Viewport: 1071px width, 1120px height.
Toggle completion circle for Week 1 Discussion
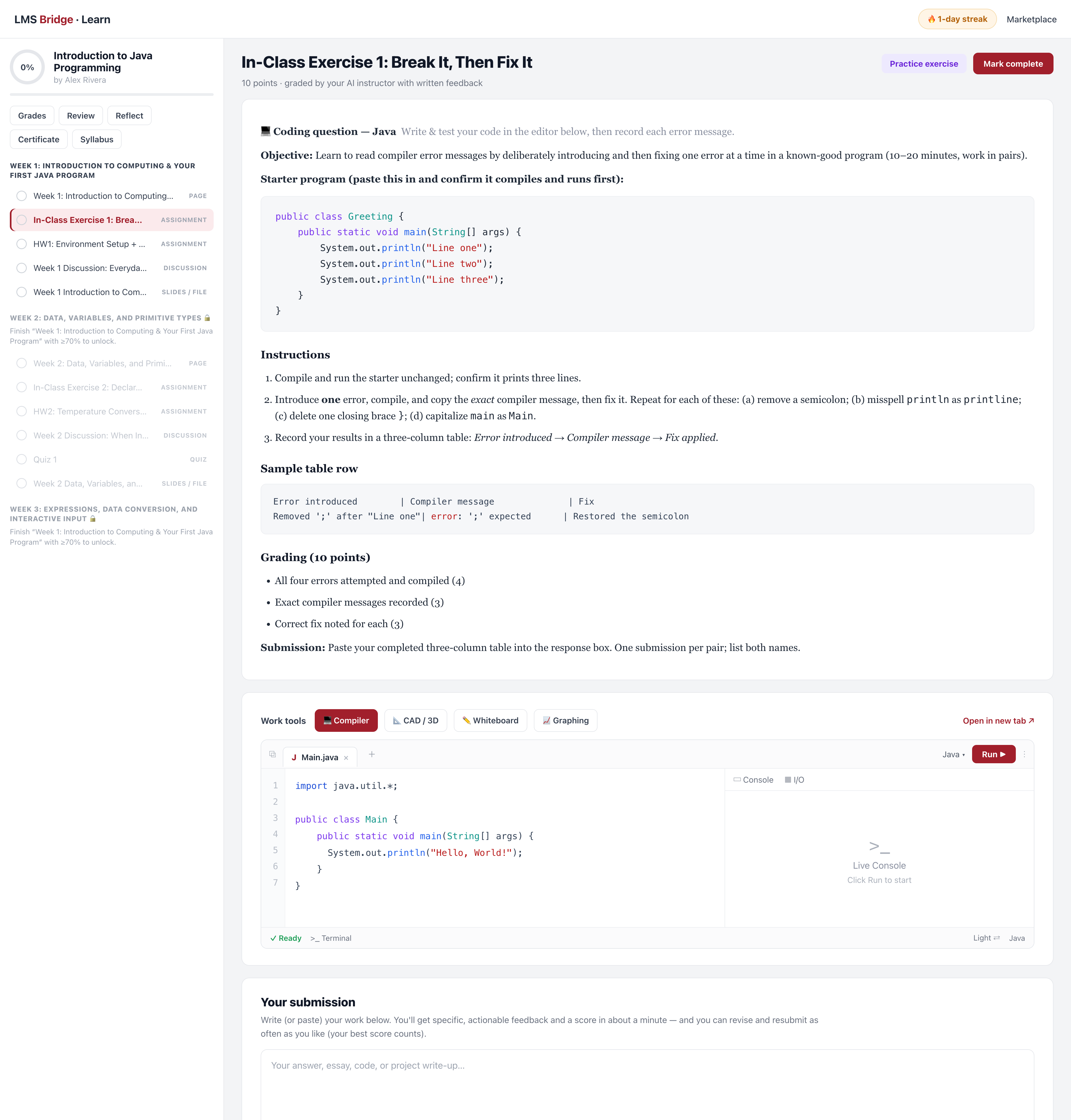[22, 268]
